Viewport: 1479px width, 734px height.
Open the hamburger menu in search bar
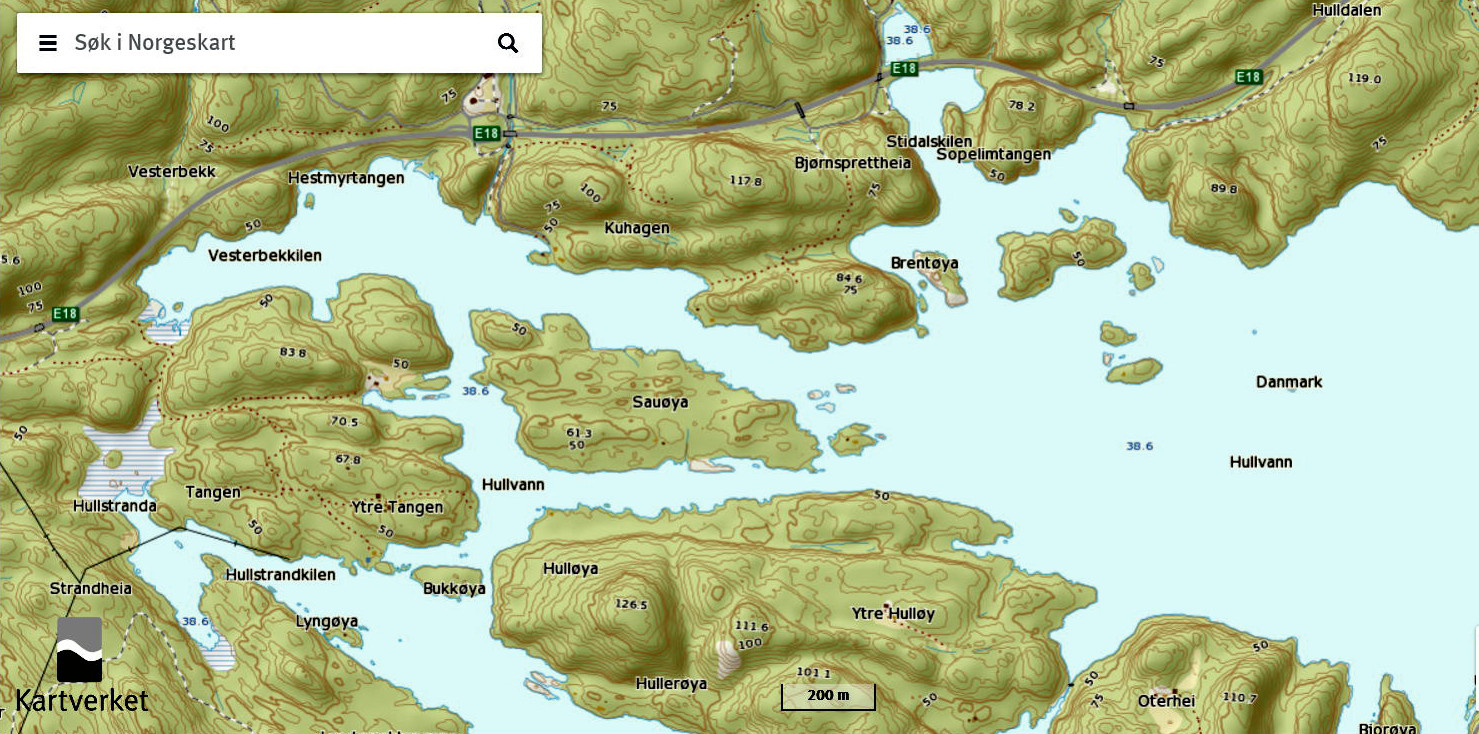click(x=47, y=43)
